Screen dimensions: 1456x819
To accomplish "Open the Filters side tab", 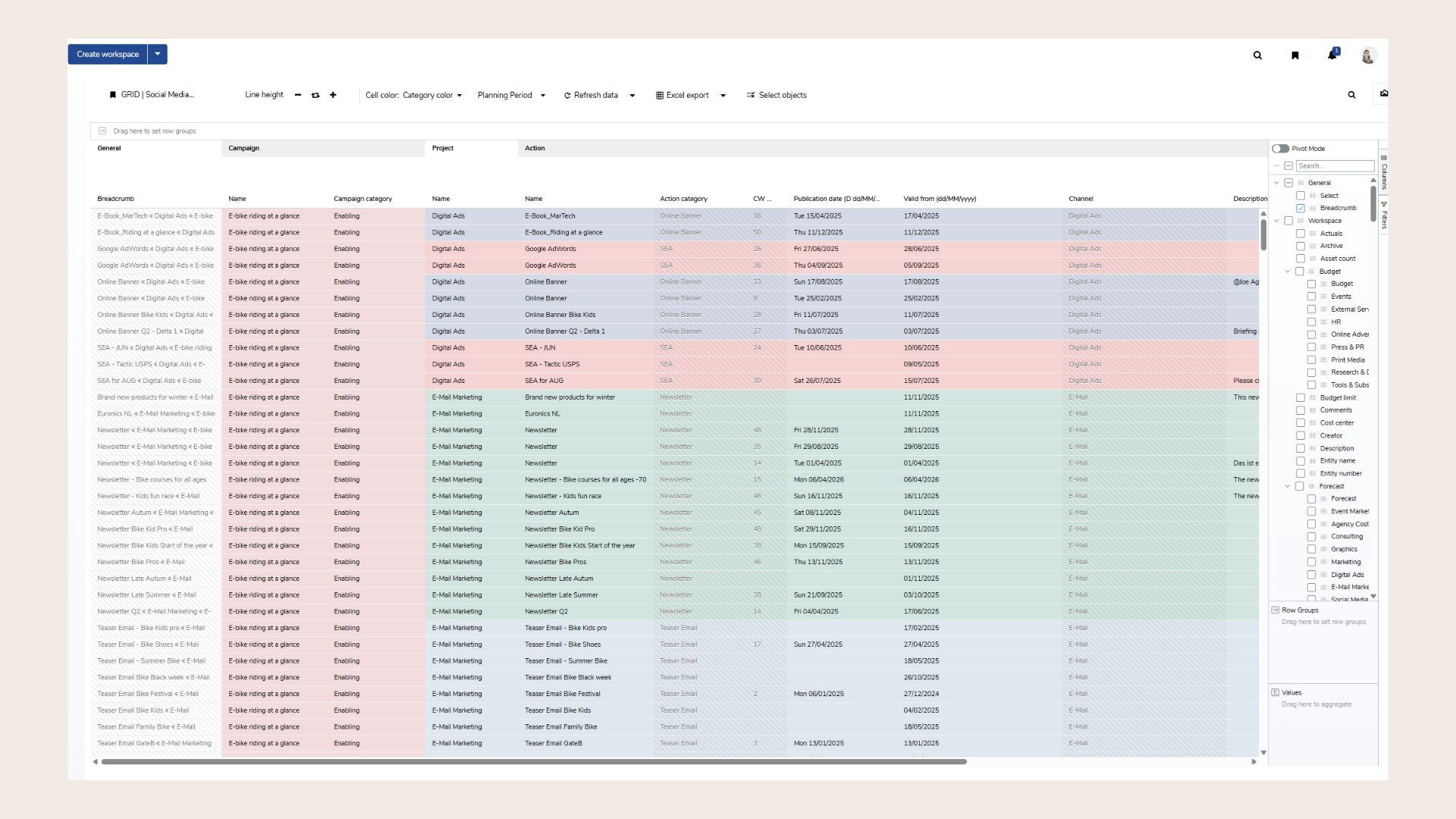I will [x=1384, y=216].
